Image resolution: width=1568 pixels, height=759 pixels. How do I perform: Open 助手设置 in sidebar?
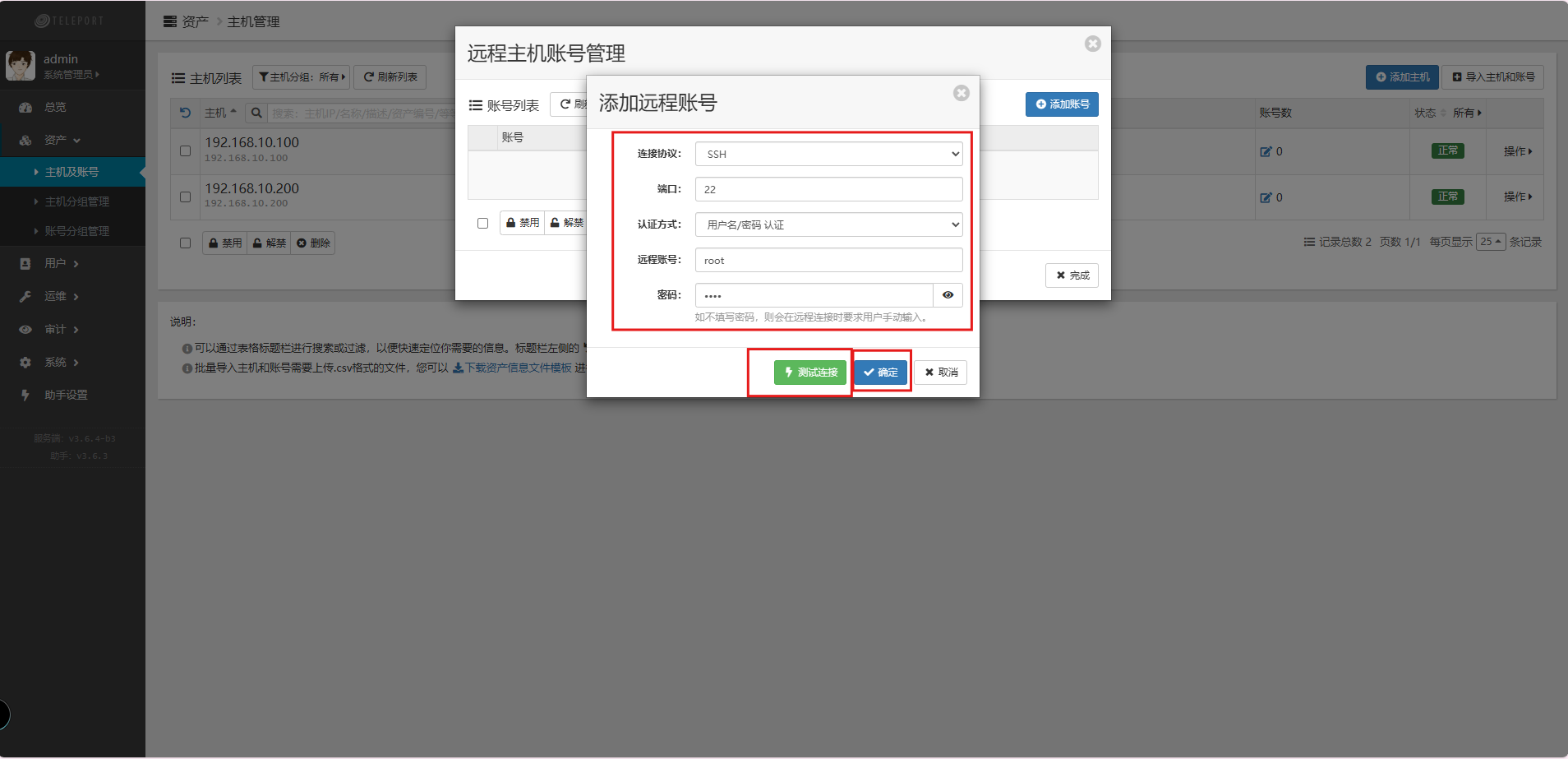(x=66, y=395)
